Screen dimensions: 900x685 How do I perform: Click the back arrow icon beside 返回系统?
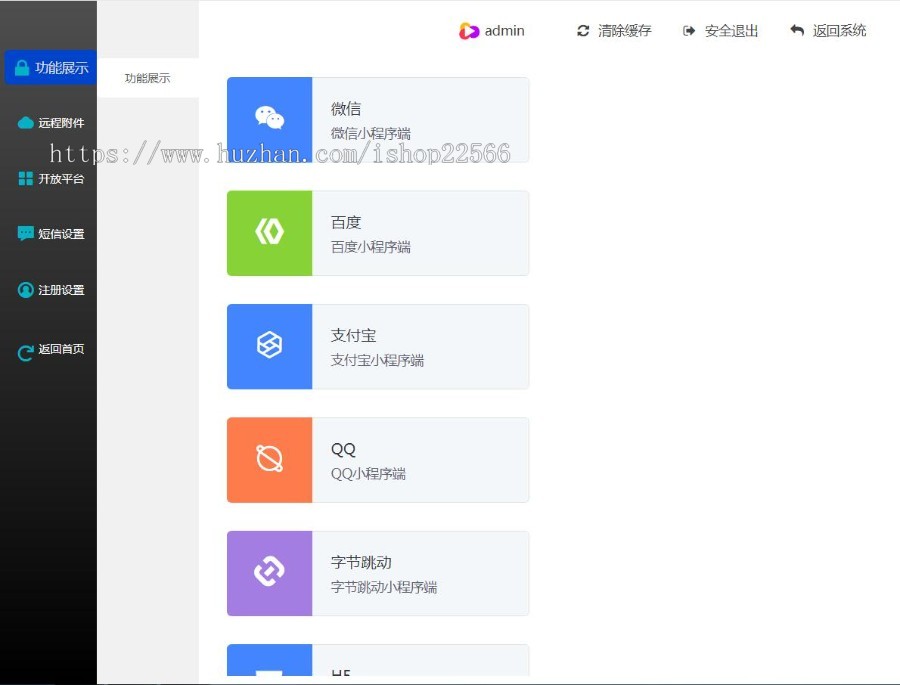pos(797,30)
